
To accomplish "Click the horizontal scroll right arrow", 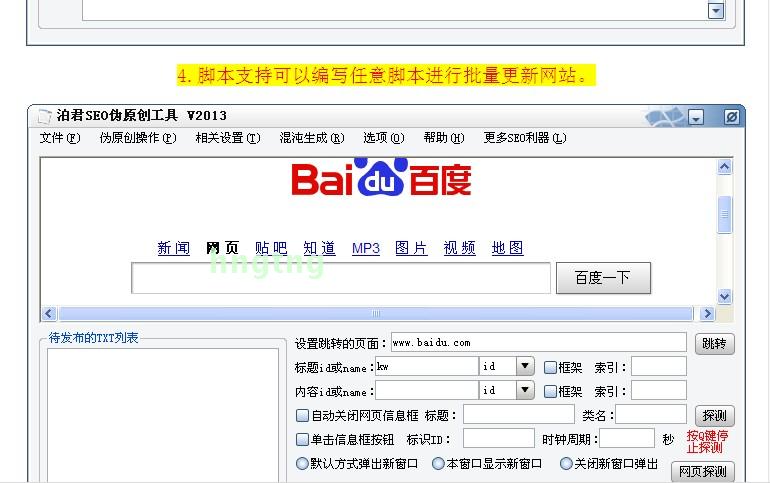I will 707,313.
